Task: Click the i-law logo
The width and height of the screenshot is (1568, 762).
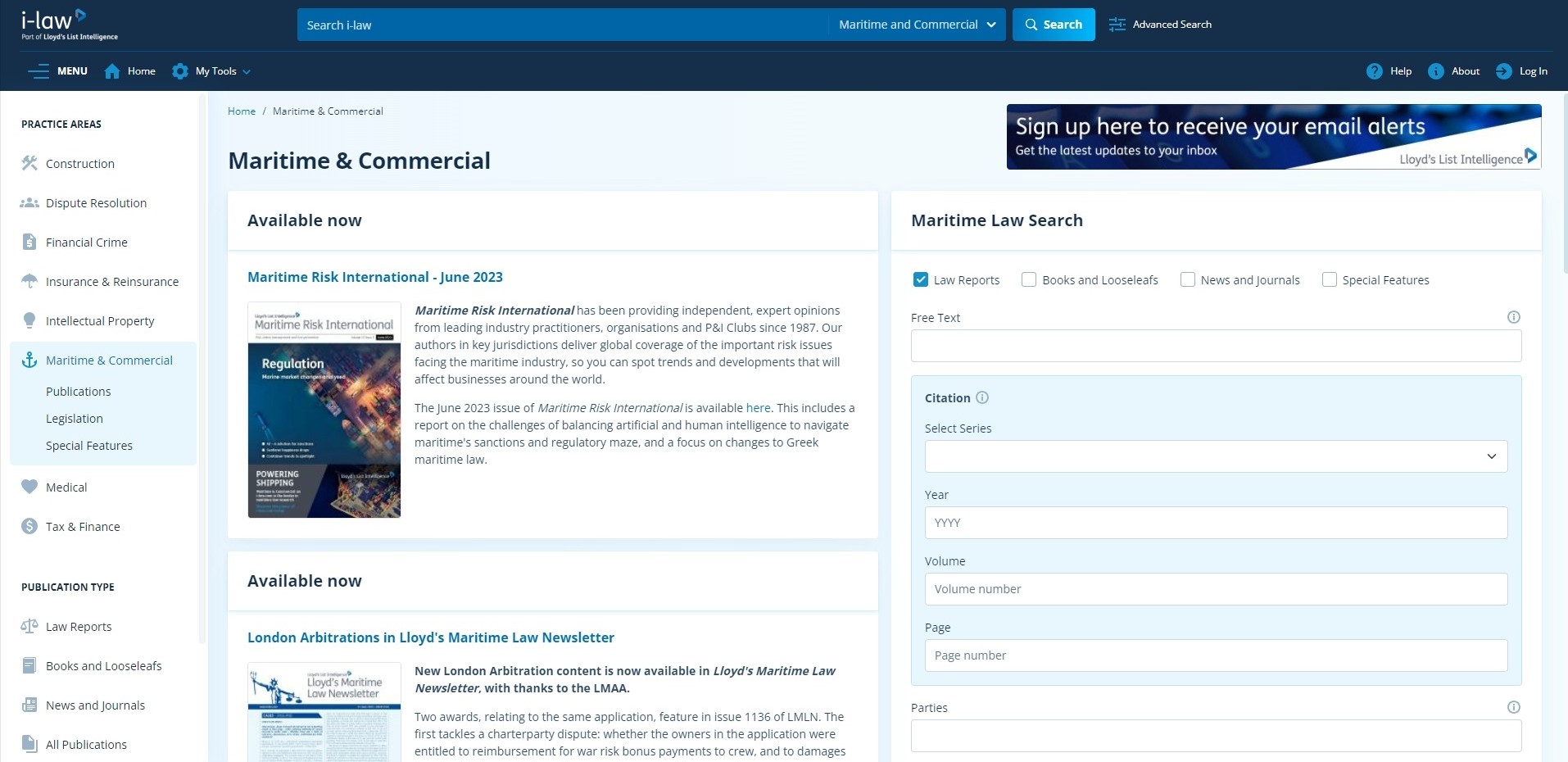Action: 70,25
